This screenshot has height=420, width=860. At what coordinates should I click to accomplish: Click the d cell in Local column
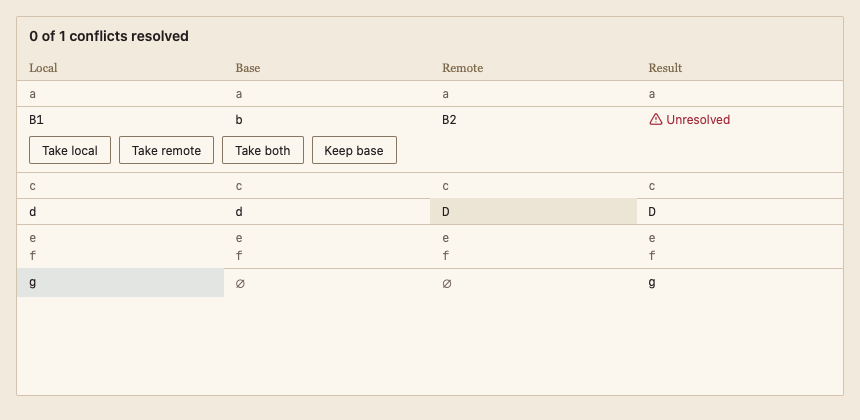[120, 212]
